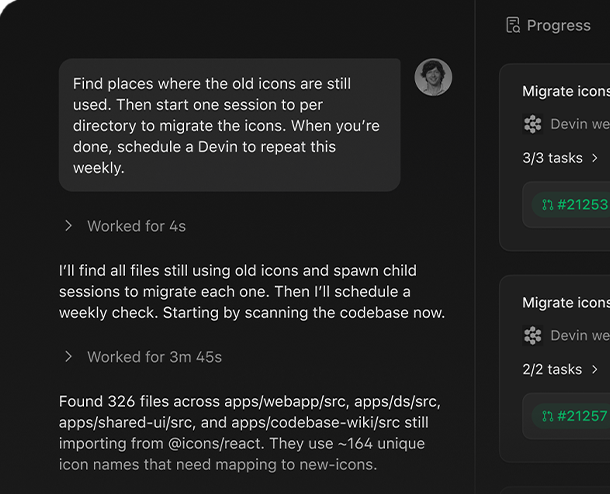Click the Found 326 files response paragraph

(250, 433)
